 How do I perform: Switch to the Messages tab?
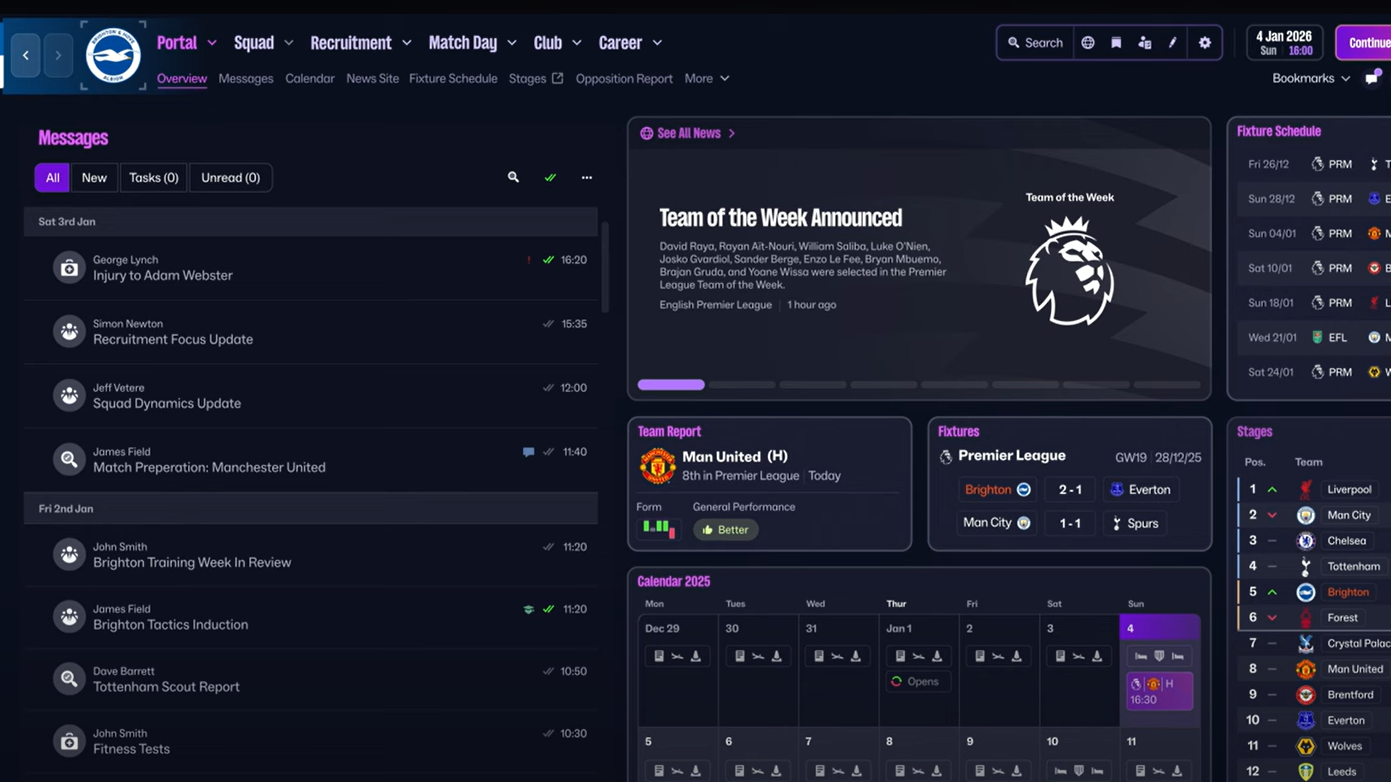click(246, 78)
